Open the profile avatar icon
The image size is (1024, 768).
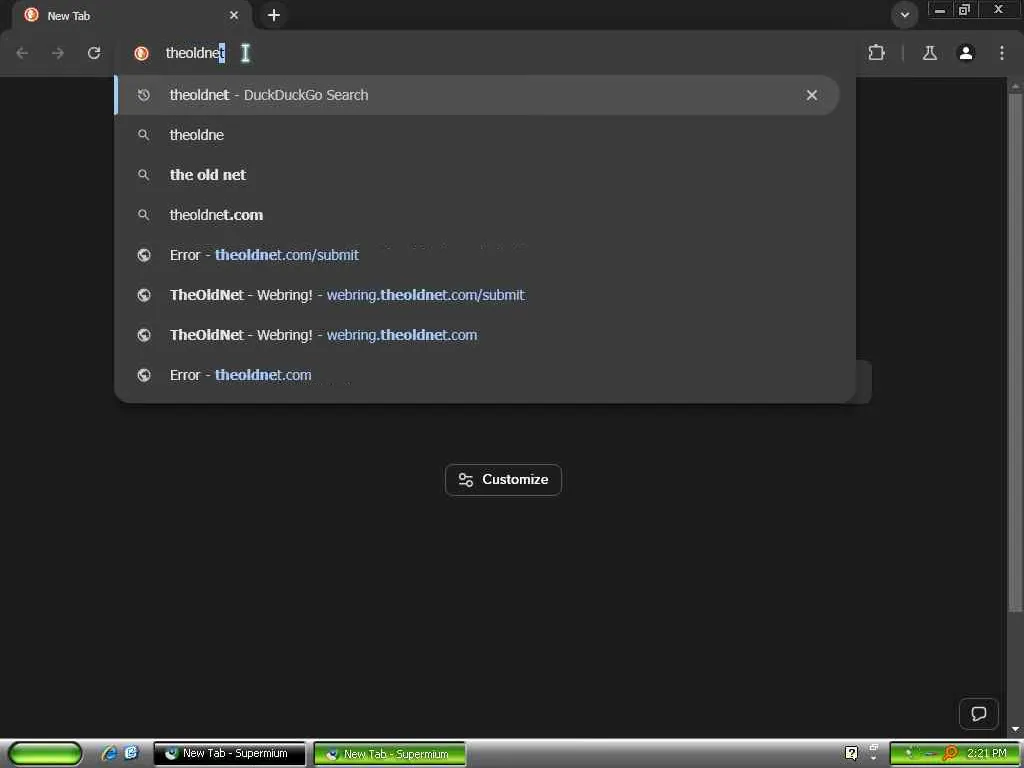tap(966, 53)
